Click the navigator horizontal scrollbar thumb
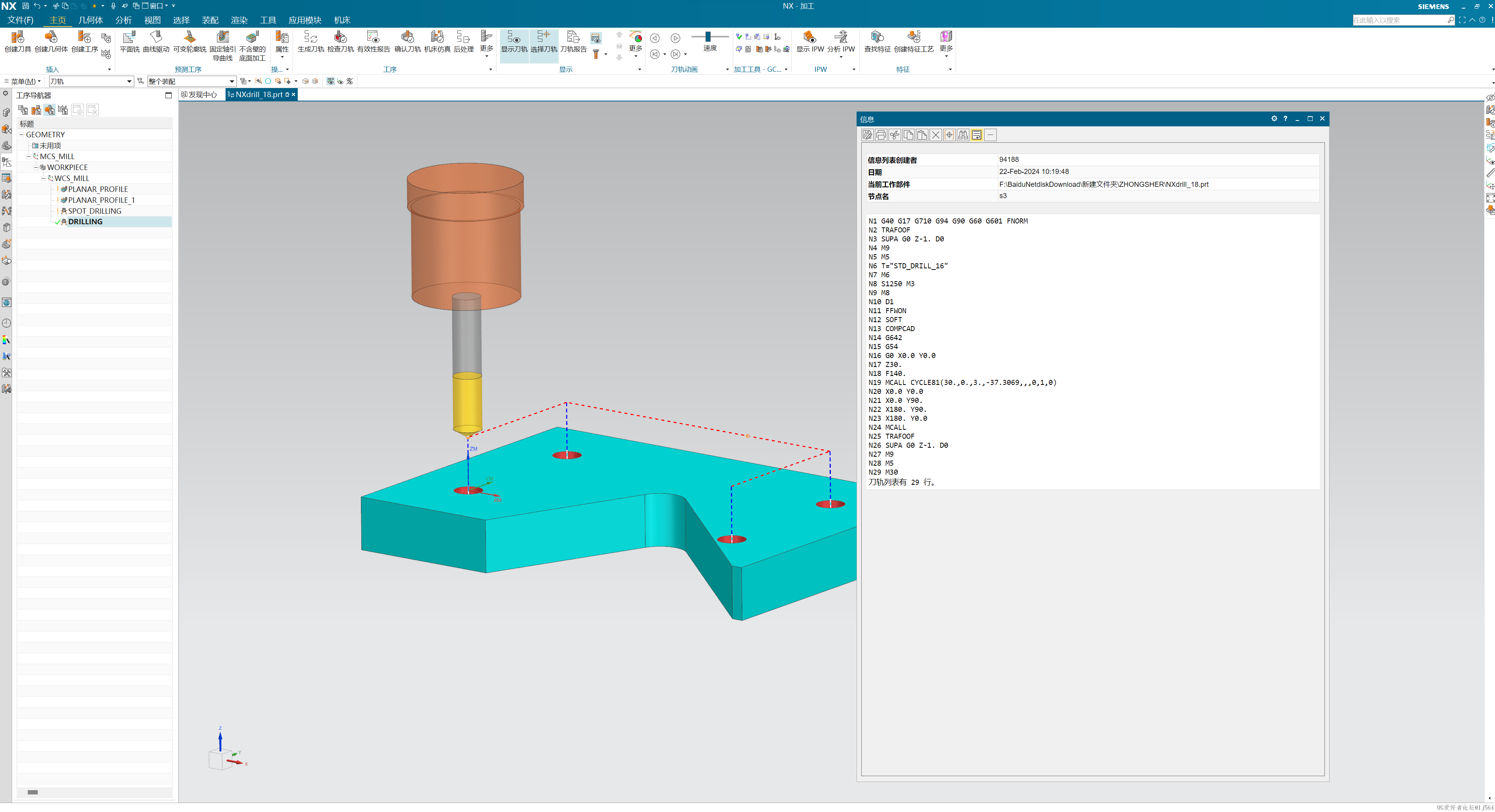This screenshot has height=812, width=1495. coord(32,792)
